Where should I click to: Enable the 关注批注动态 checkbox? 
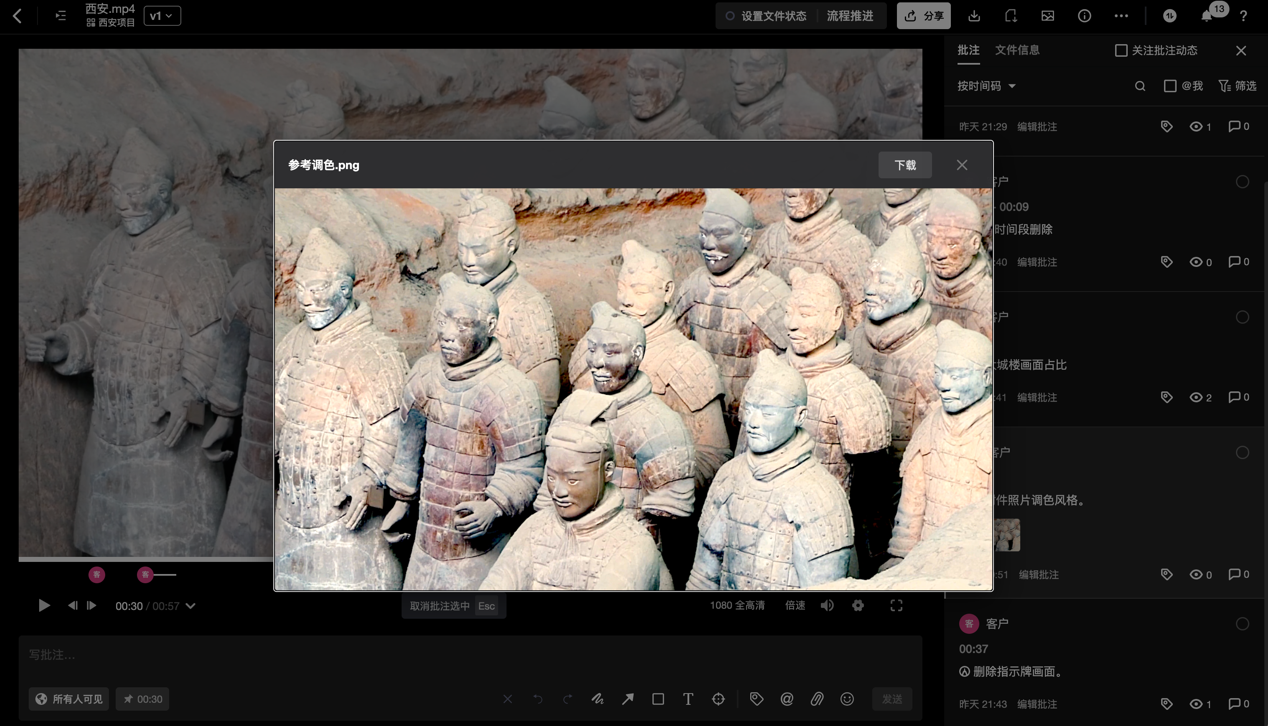click(1121, 50)
